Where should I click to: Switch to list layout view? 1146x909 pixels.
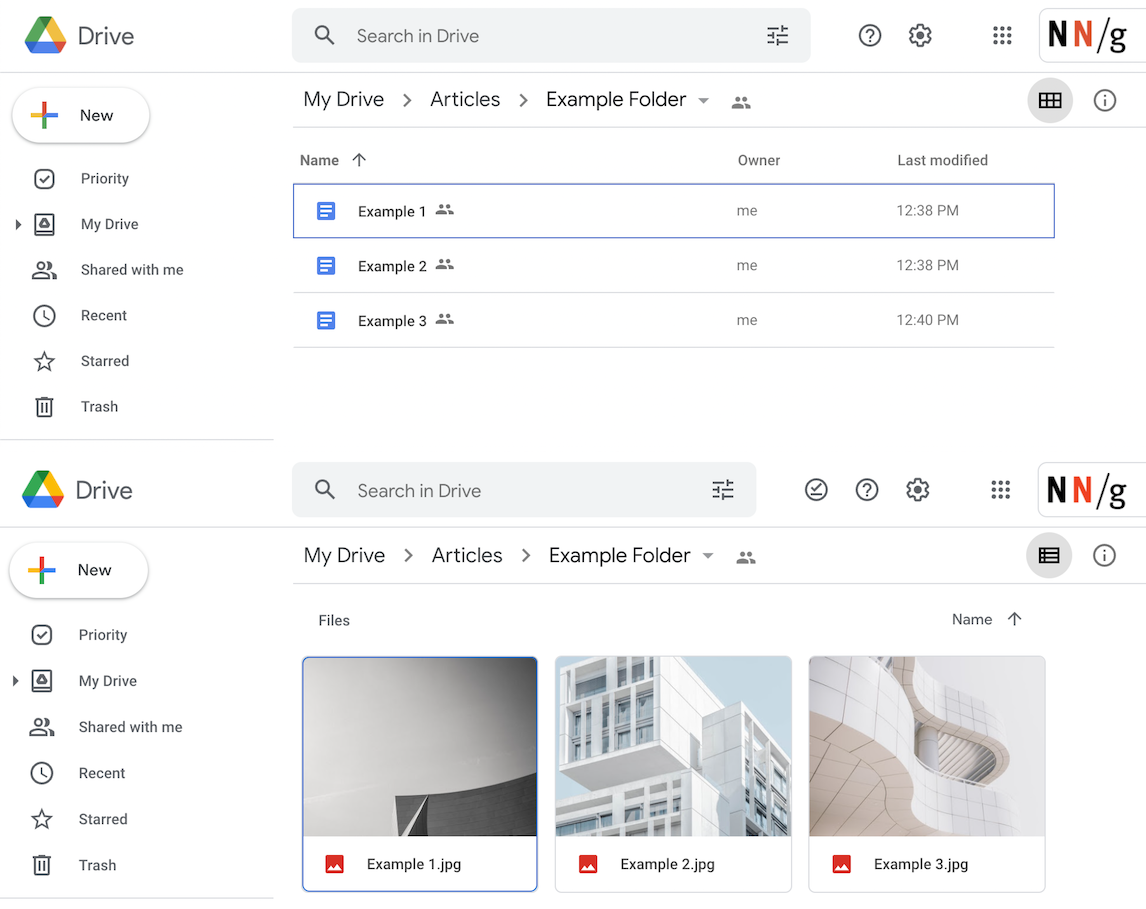[x=1048, y=556]
